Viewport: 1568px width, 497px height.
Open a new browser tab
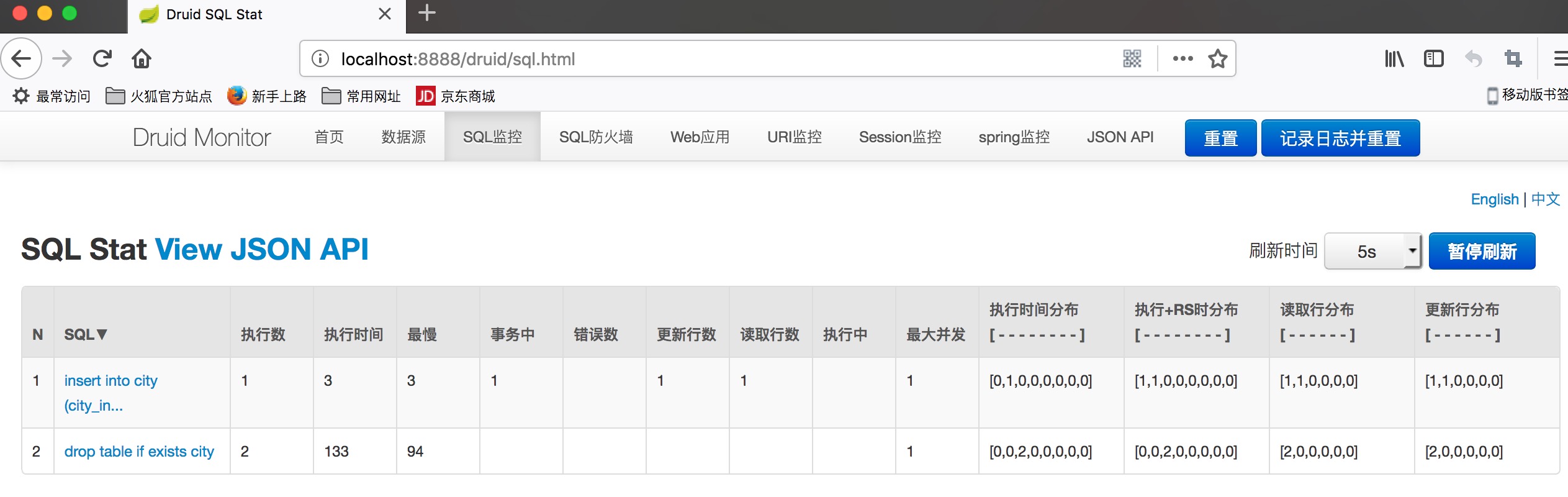[x=427, y=13]
